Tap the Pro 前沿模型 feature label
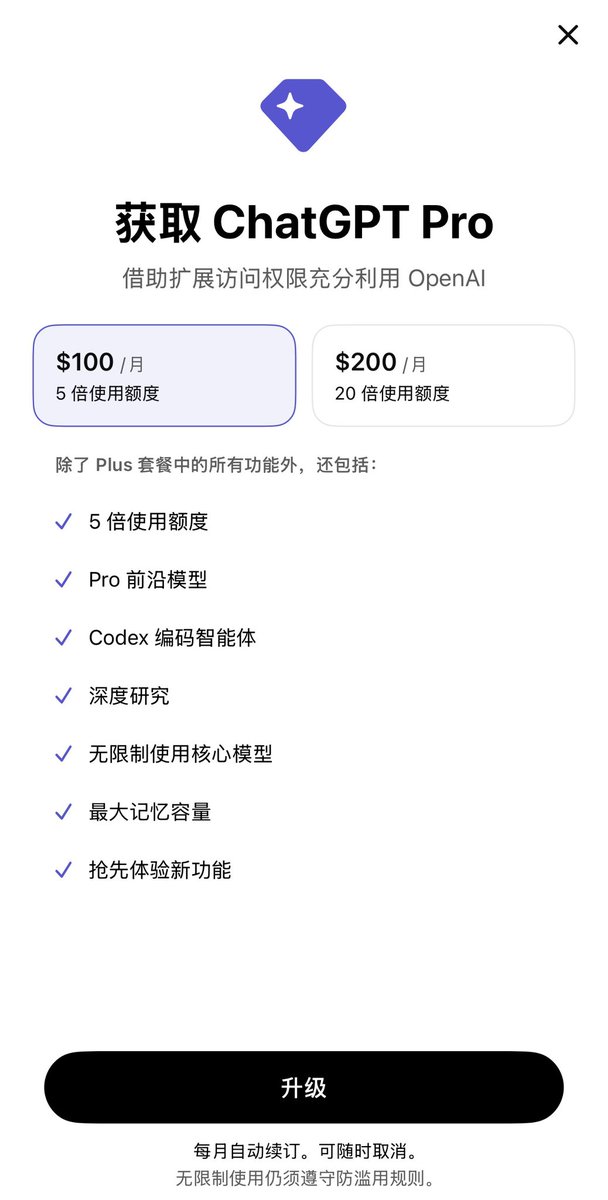 (148, 580)
